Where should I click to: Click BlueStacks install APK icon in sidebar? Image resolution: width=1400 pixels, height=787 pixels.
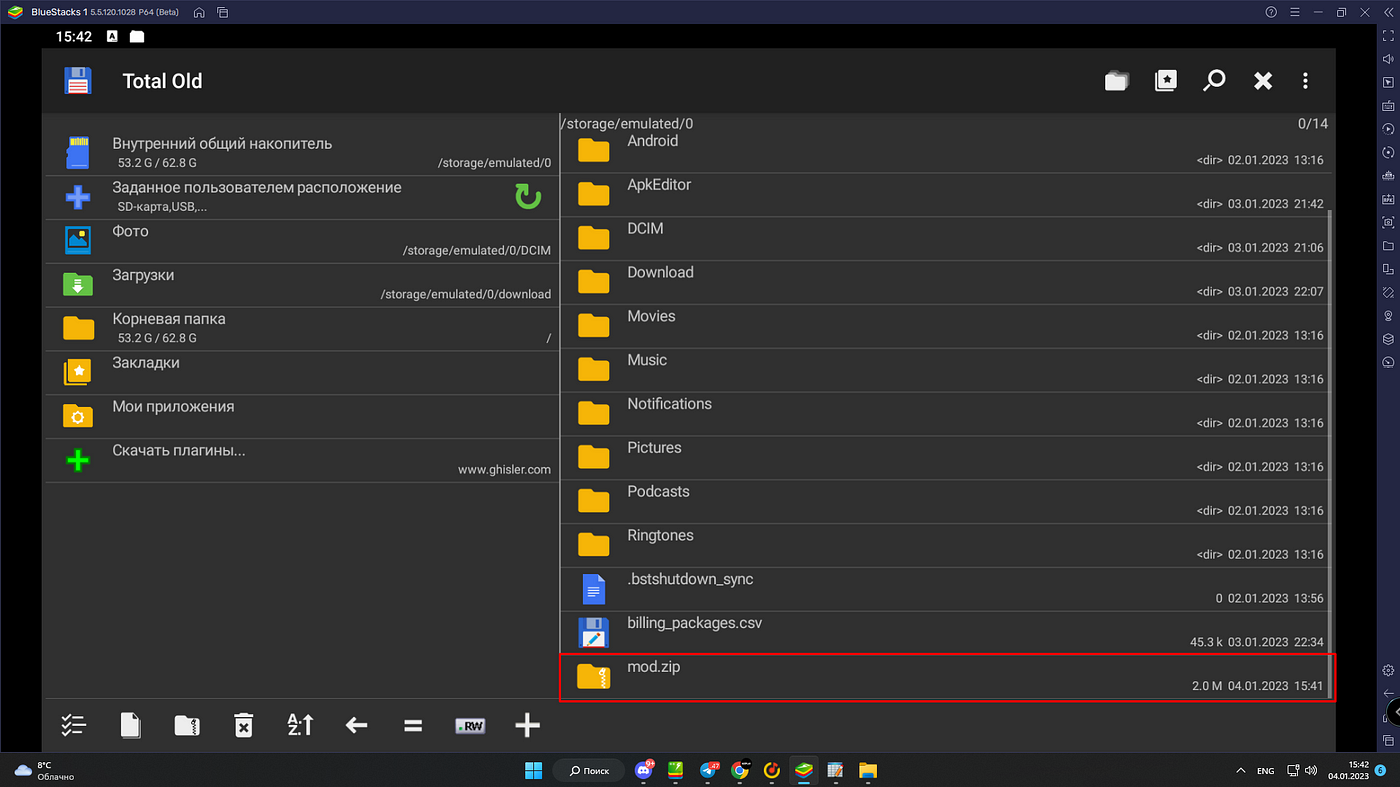(1388, 199)
